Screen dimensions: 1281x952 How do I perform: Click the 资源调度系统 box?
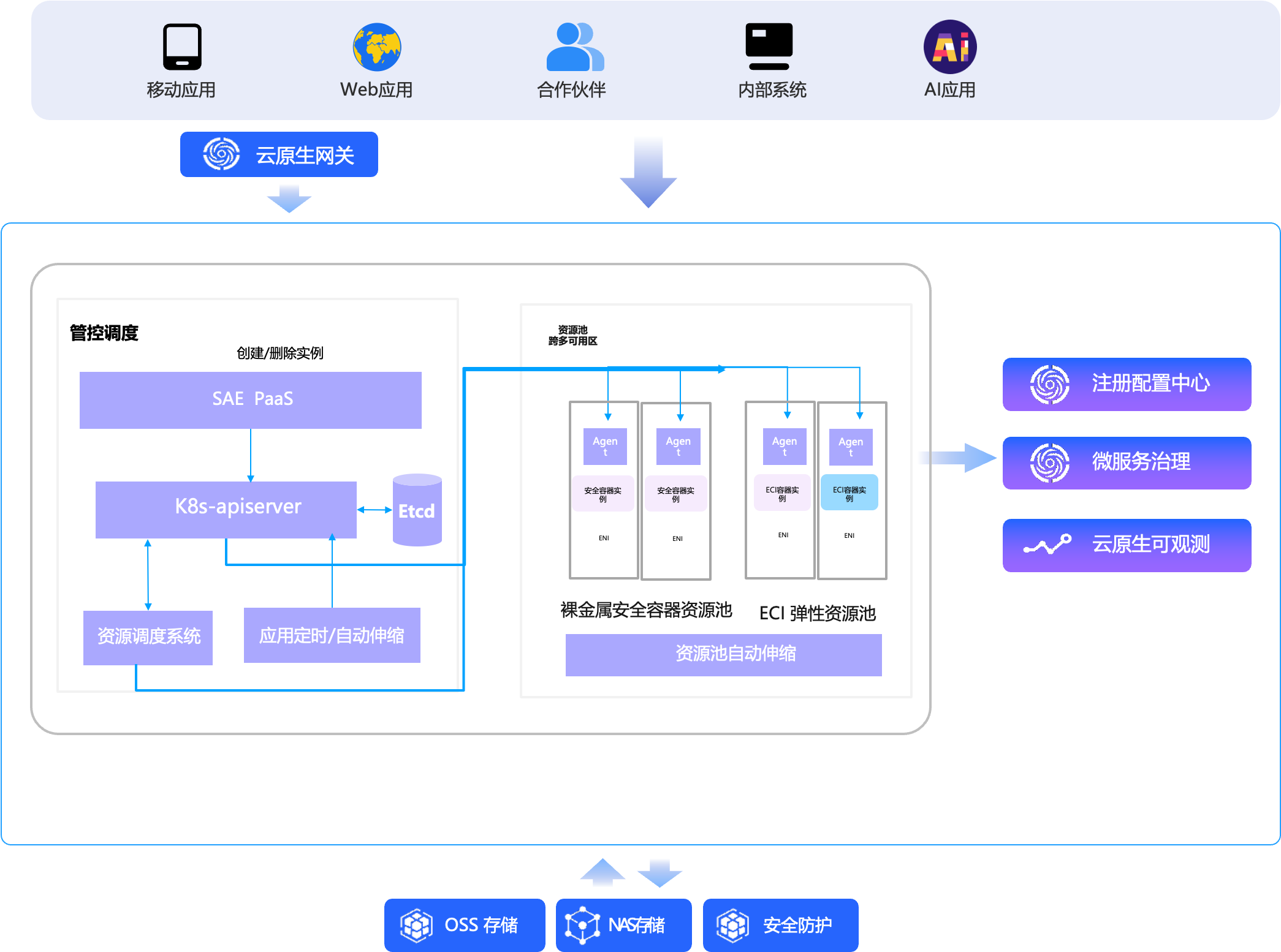[148, 637]
